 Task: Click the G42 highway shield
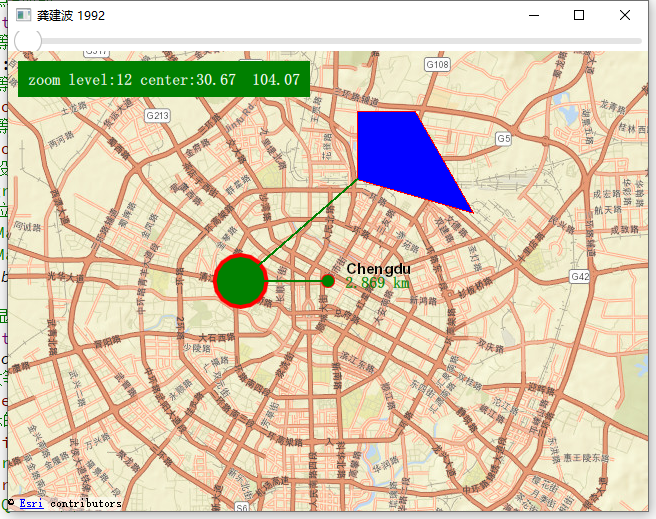[x=580, y=276]
